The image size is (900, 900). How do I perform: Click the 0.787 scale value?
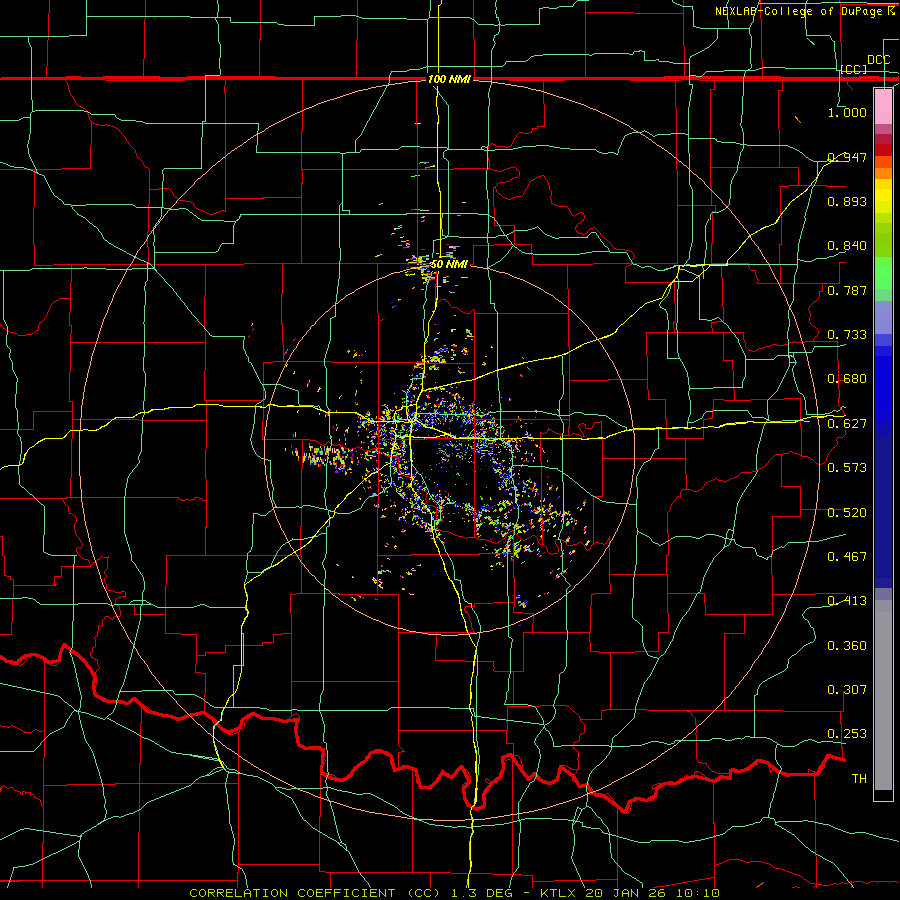[847, 290]
